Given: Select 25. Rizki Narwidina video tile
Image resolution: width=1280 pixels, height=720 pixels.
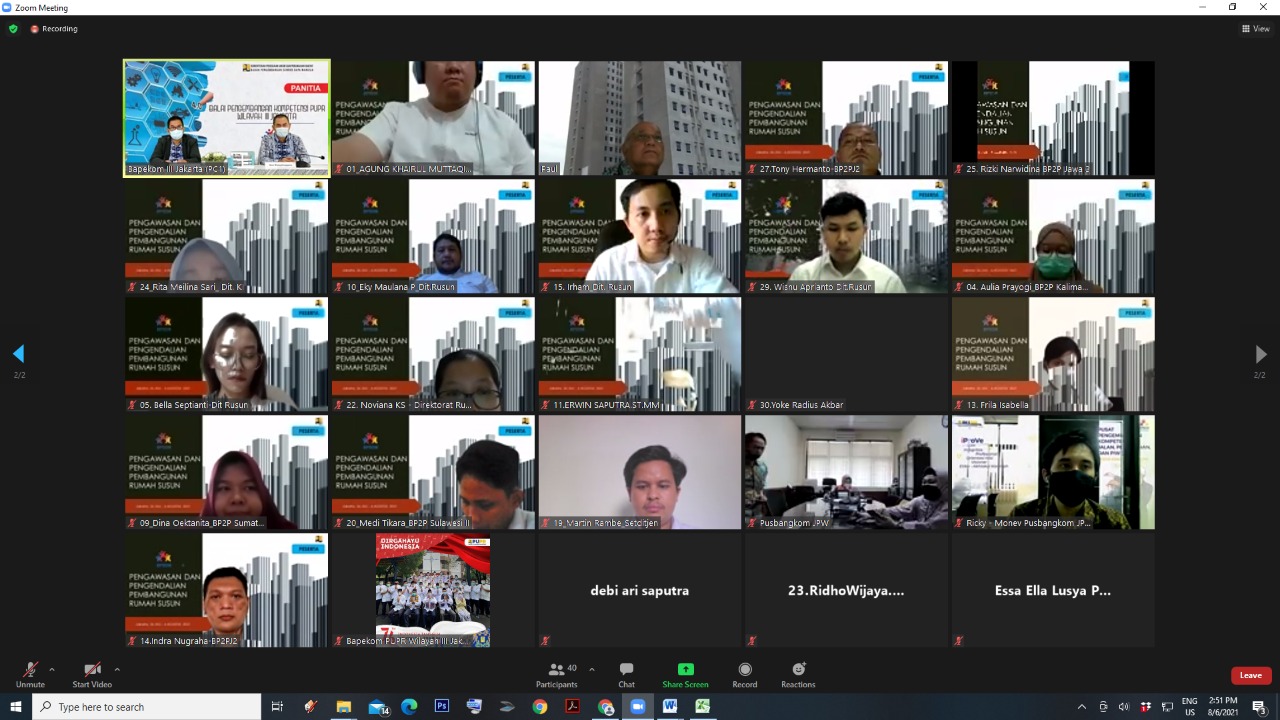Looking at the screenshot, I should pos(1054,118).
